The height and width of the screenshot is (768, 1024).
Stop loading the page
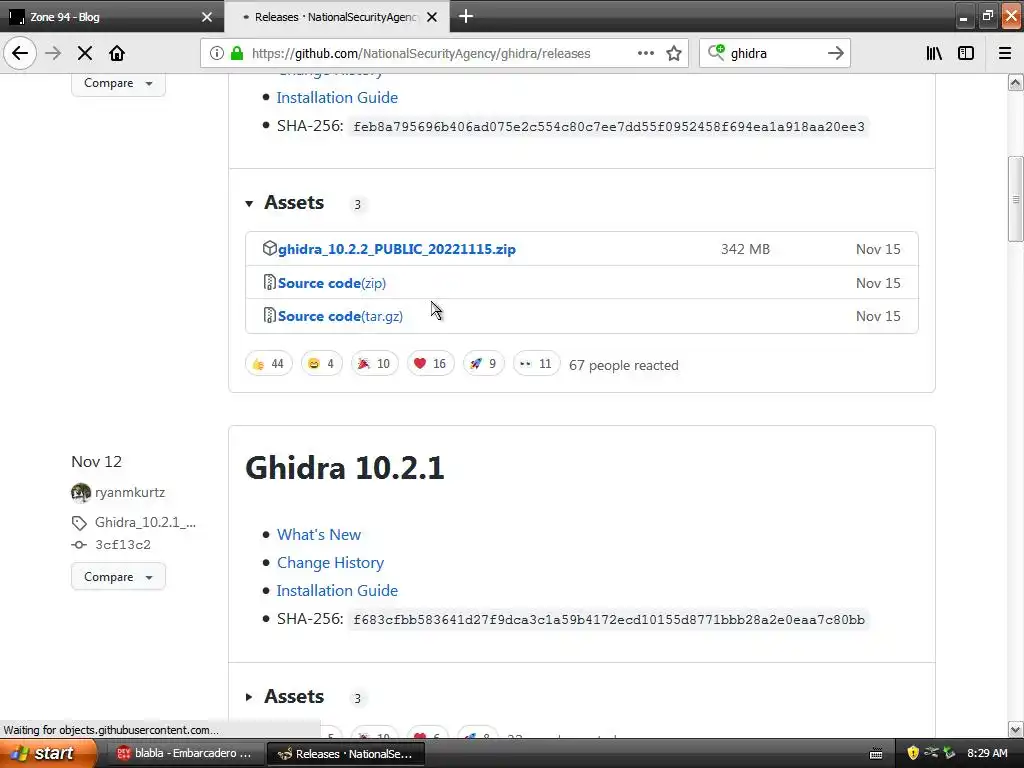coord(85,53)
